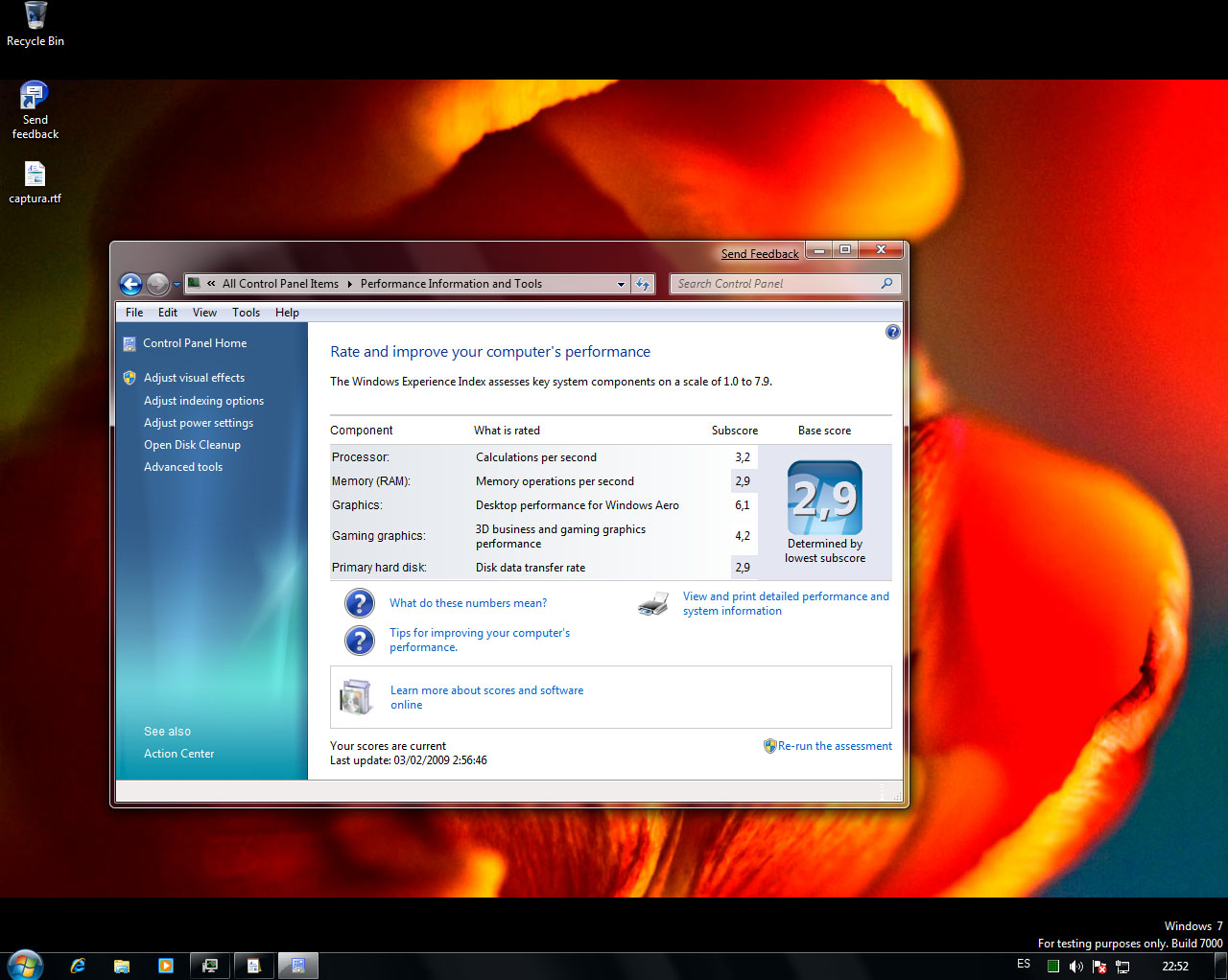Screen dimensions: 1228x980
Task: Click the monitor application taskbar button
Action: pos(210,966)
